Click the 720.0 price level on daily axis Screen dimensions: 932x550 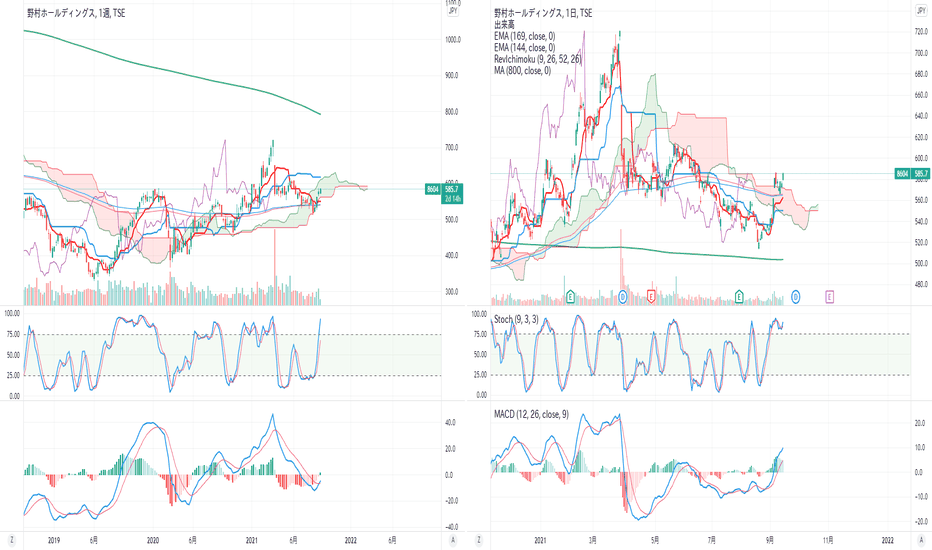pyautogui.click(x=921, y=32)
